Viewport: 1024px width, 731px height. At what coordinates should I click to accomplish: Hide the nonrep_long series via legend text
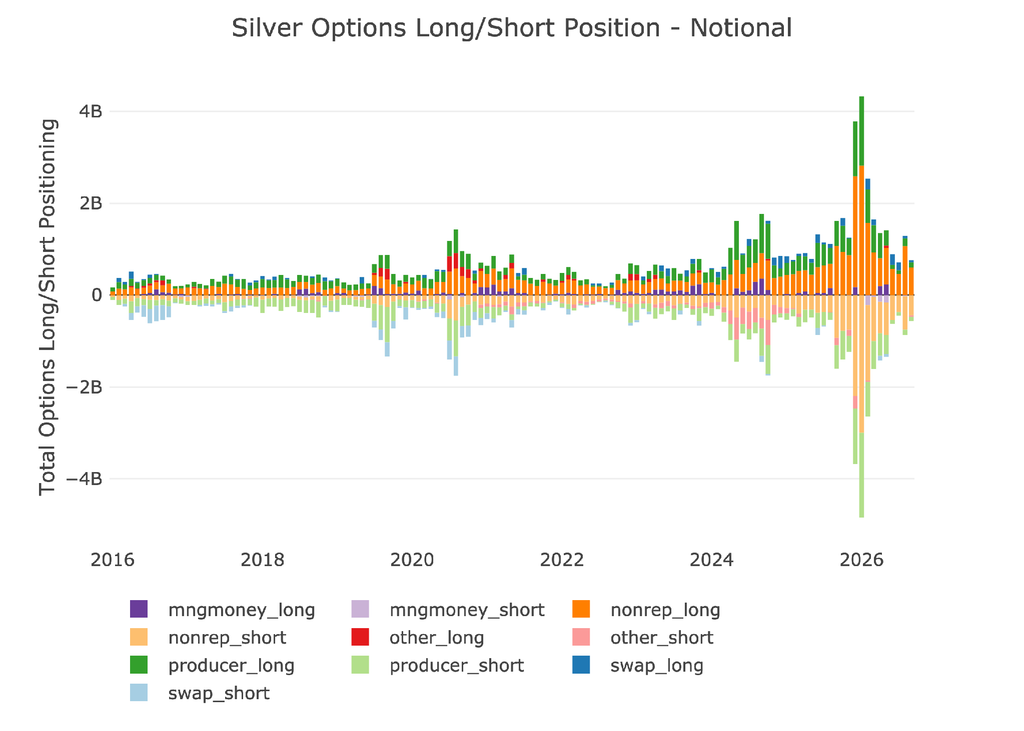[x=665, y=610]
